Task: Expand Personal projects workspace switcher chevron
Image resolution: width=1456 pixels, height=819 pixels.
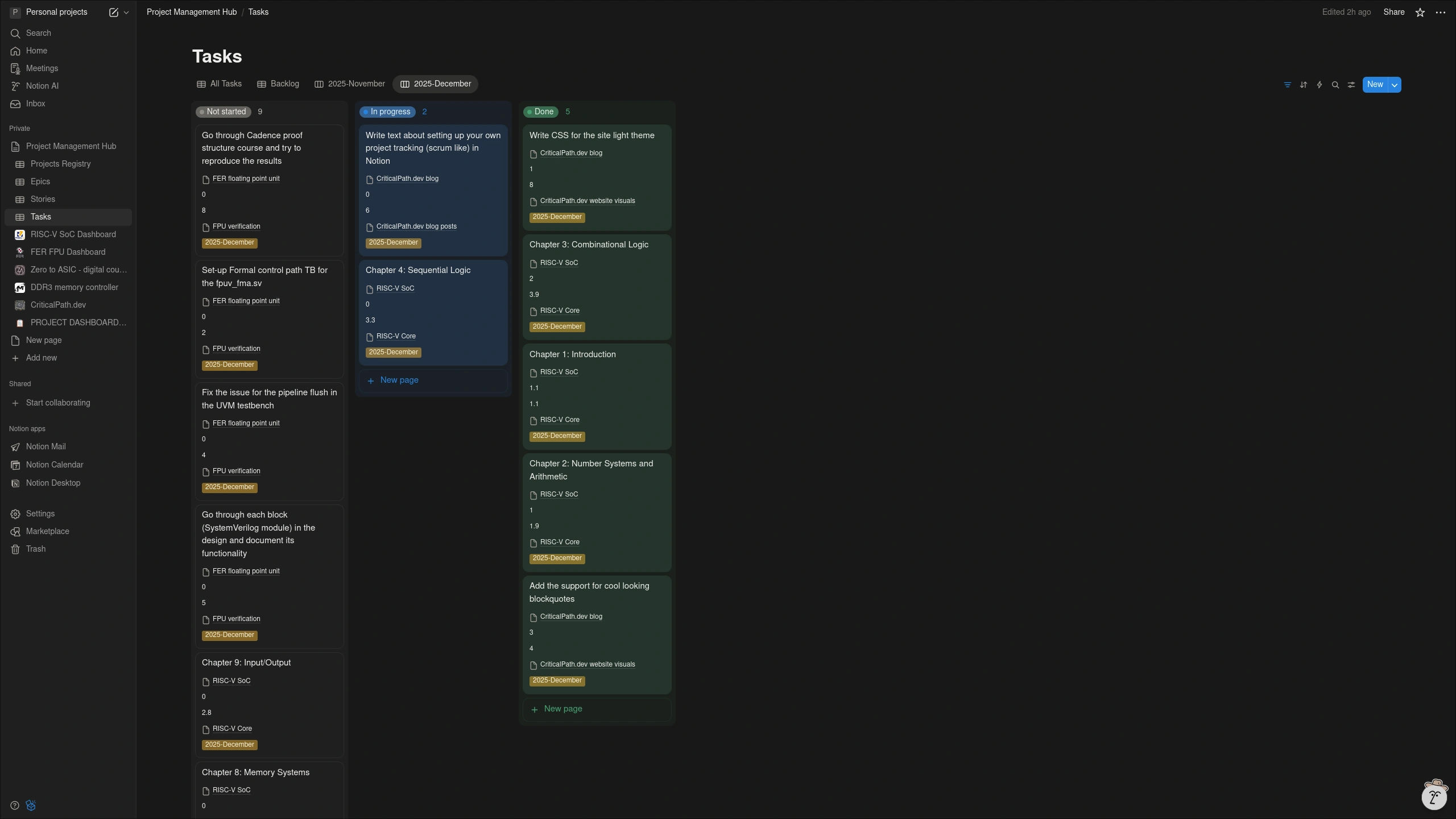Action: pos(126,13)
